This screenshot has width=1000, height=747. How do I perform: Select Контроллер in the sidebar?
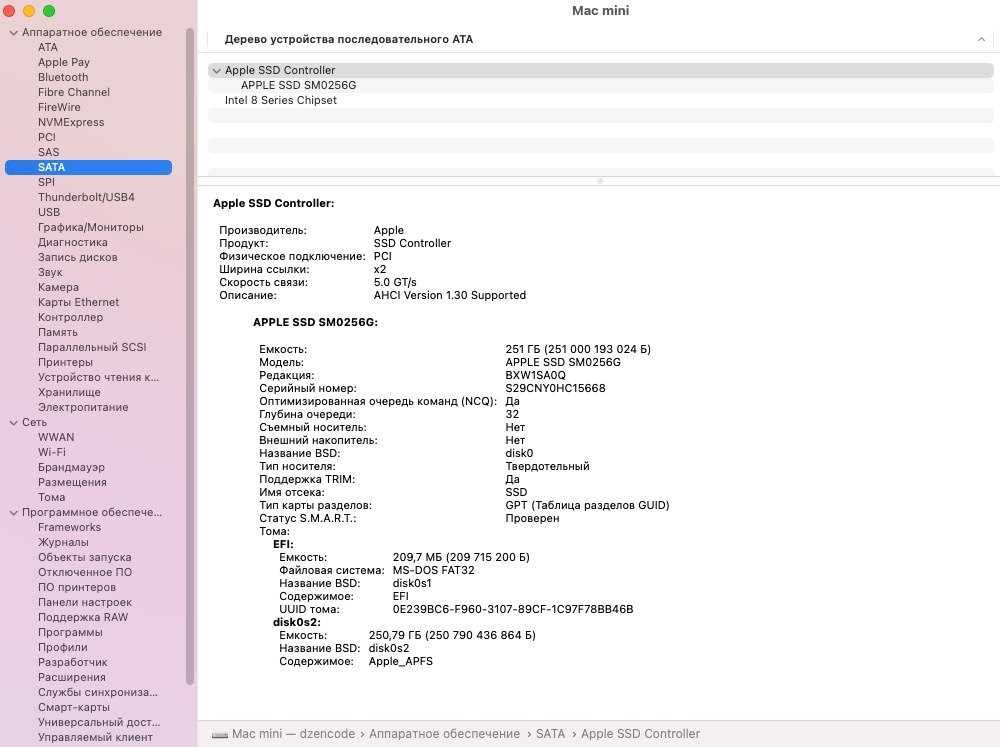70,317
